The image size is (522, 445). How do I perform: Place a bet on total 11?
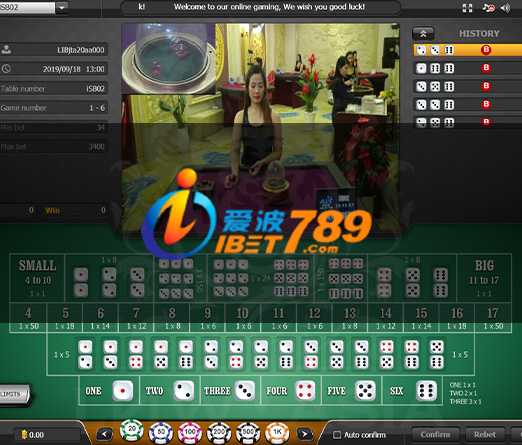tap(279, 318)
